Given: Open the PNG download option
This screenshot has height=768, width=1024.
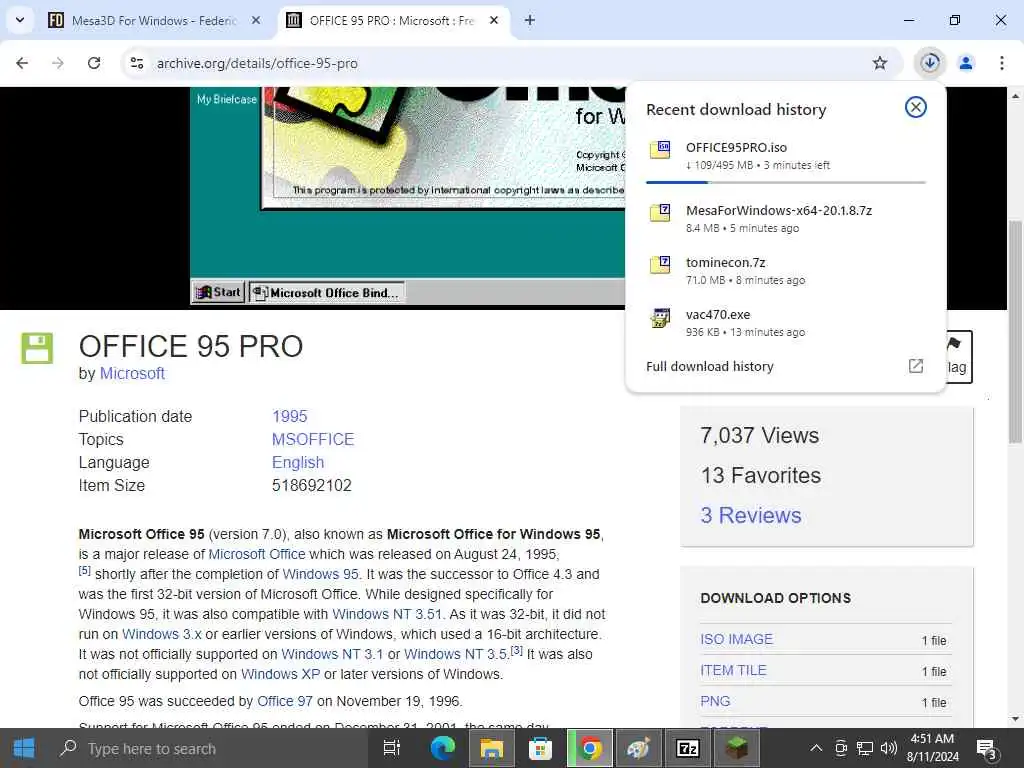Looking at the screenshot, I should point(715,701).
